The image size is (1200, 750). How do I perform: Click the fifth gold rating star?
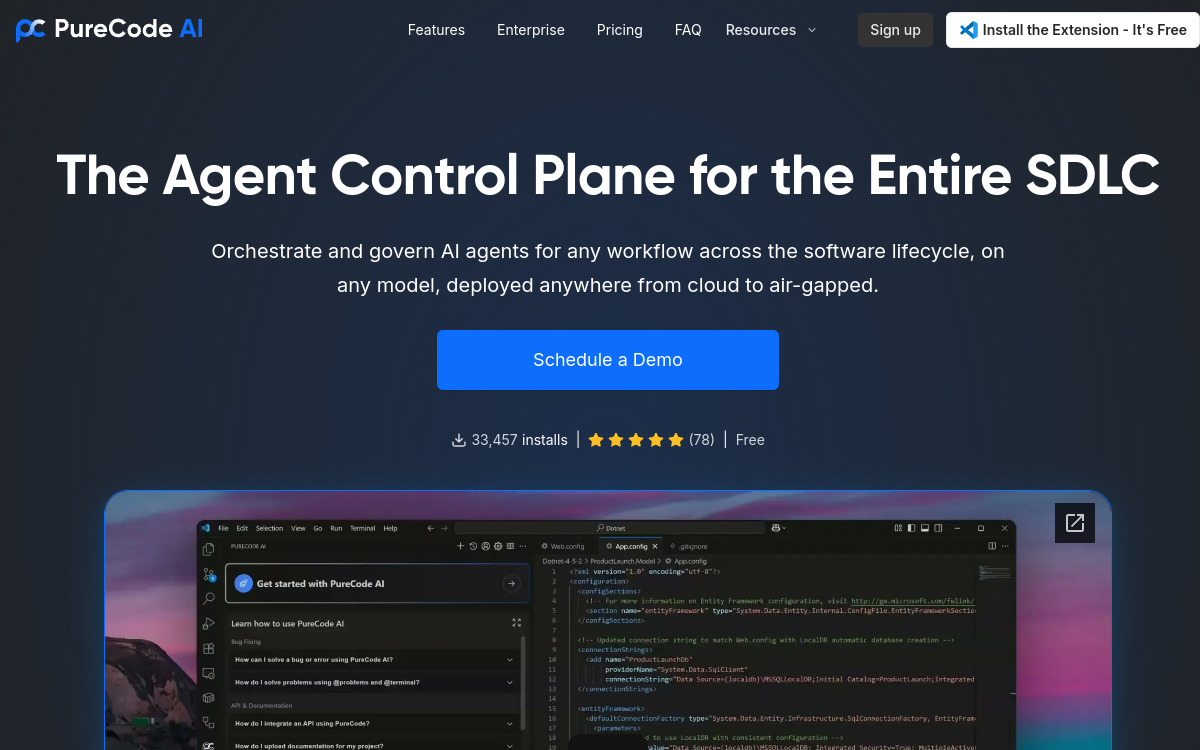click(x=676, y=440)
